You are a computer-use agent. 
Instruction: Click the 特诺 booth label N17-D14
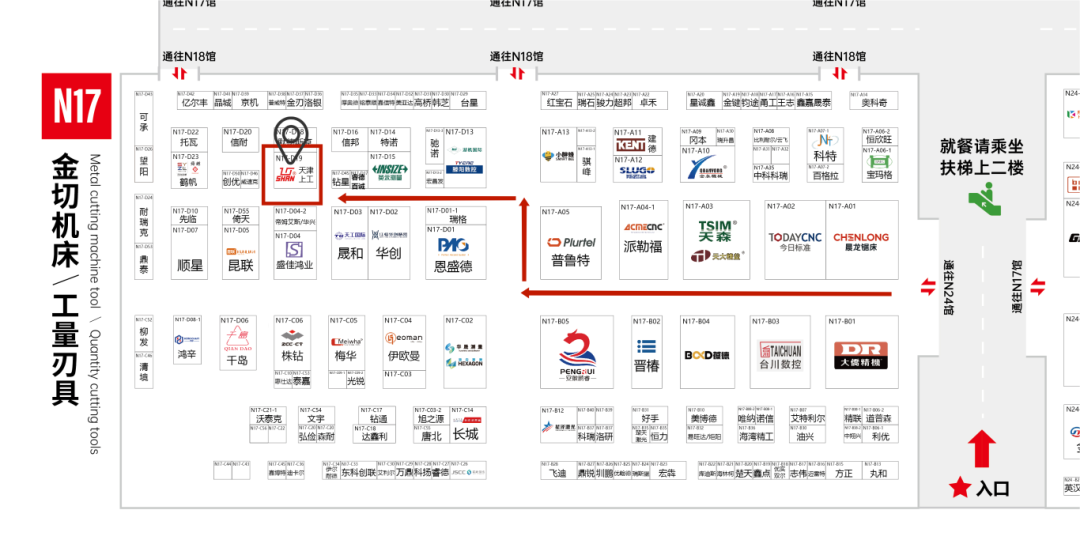pos(389,143)
